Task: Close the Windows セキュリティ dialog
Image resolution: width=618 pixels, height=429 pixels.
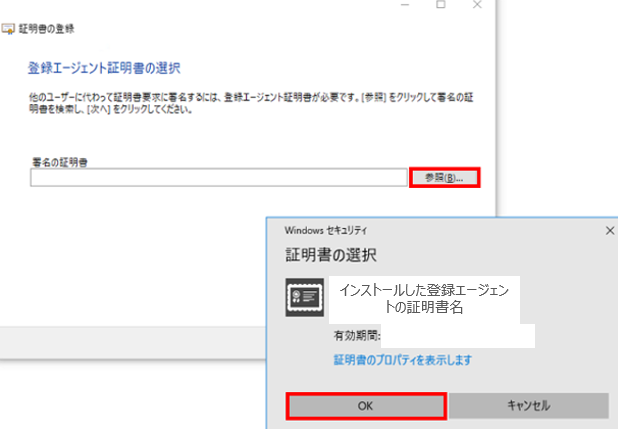Action: pos(610,231)
